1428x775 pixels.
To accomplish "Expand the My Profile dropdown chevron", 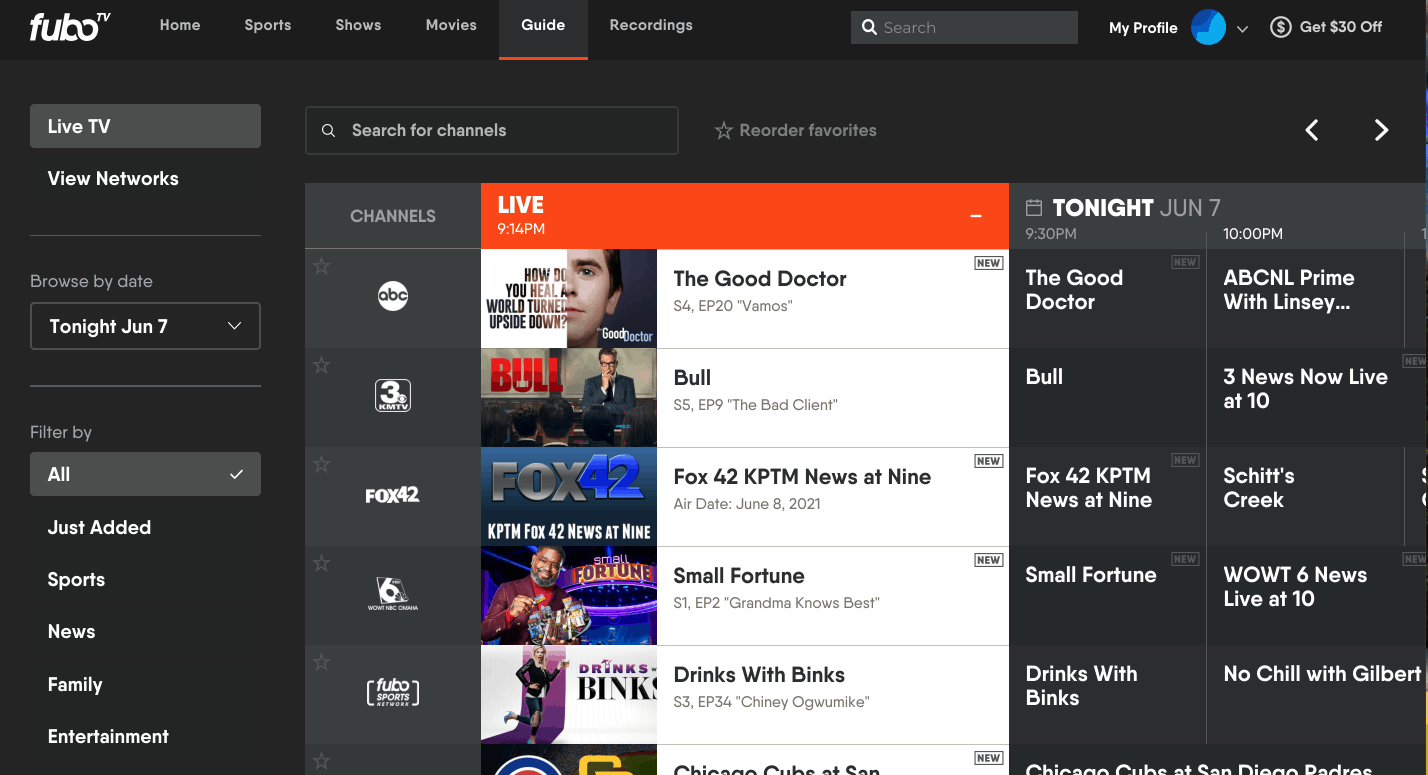I will [1242, 29].
